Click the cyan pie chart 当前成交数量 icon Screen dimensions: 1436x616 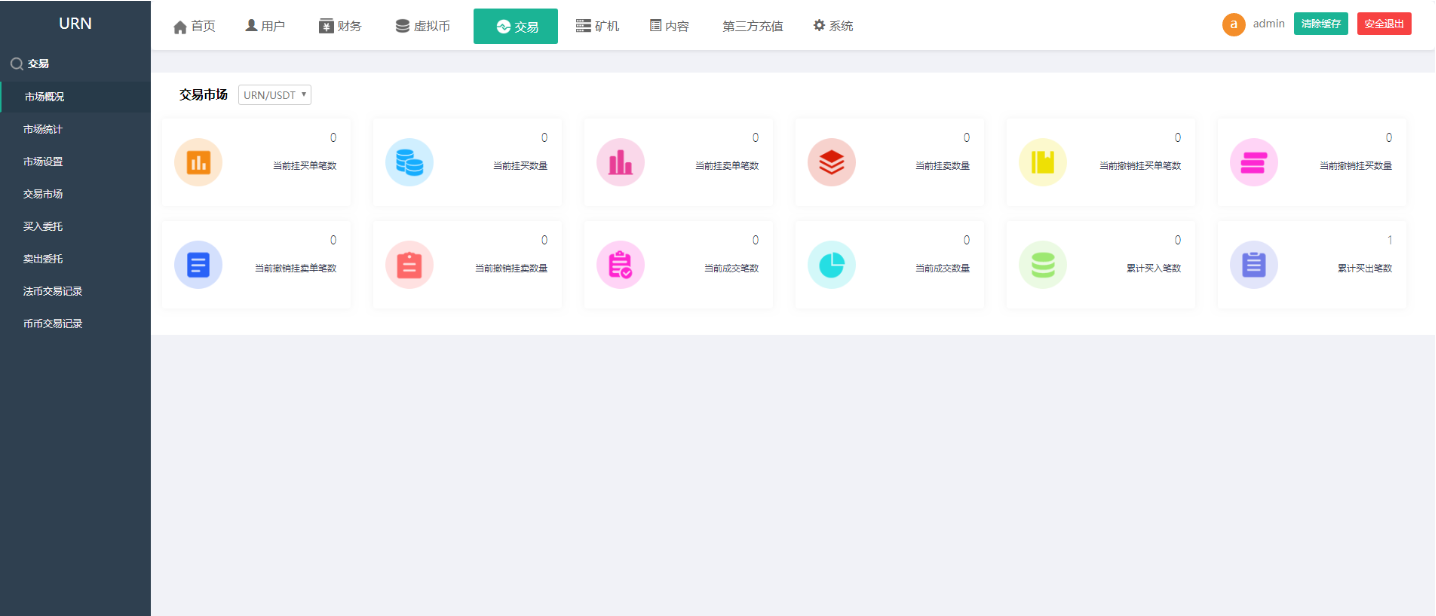point(831,265)
